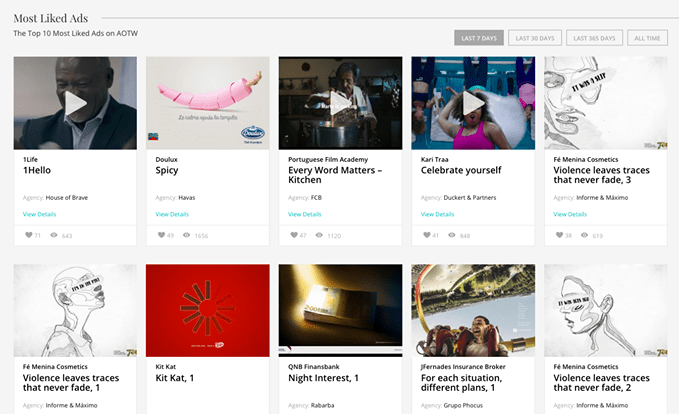Click the Kit Kat brand name above title

tap(166, 367)
